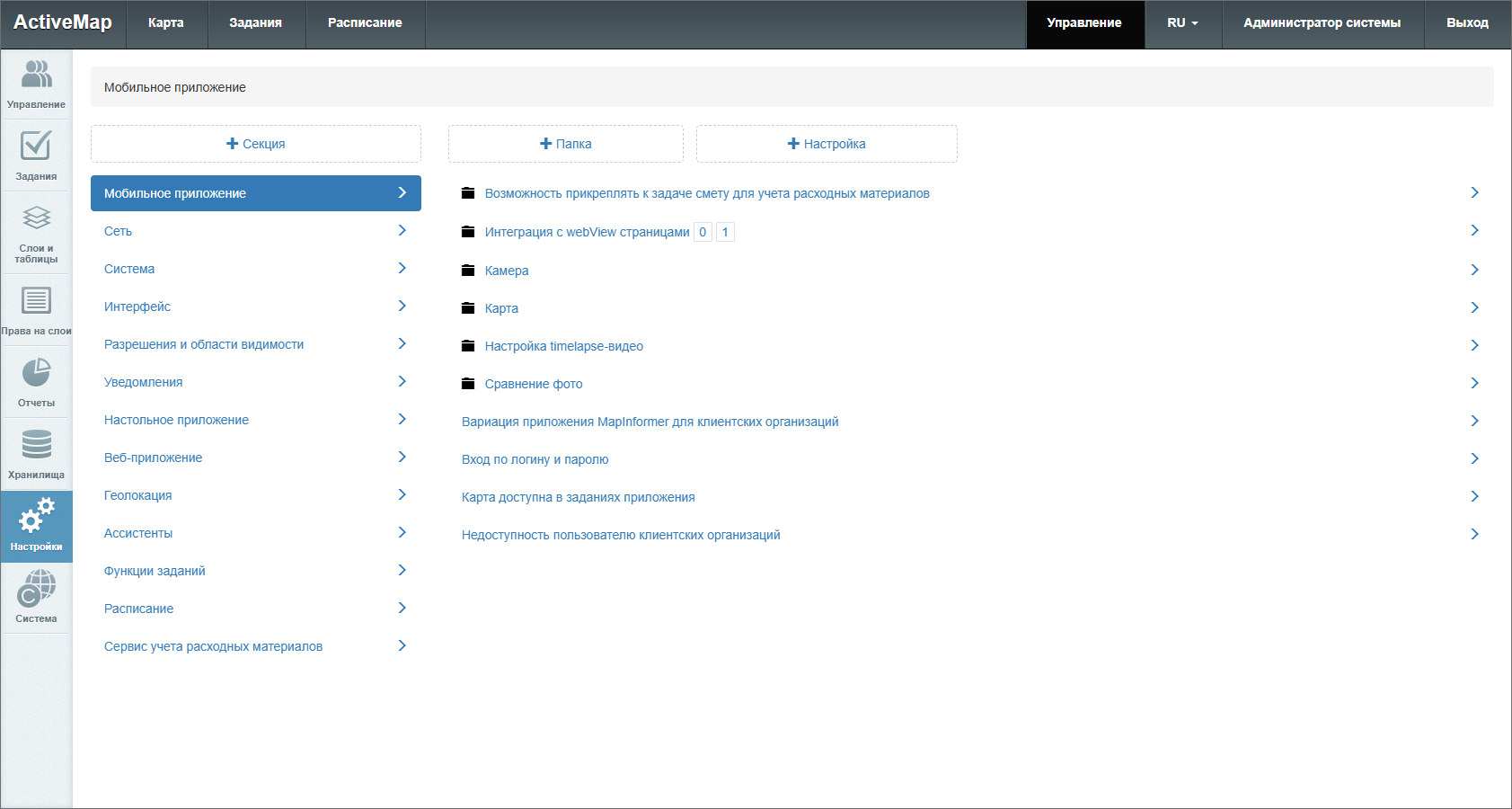This screenshot has height=809, width=1512.
Task: Select value 1 for webView integration
Action: 725,232
